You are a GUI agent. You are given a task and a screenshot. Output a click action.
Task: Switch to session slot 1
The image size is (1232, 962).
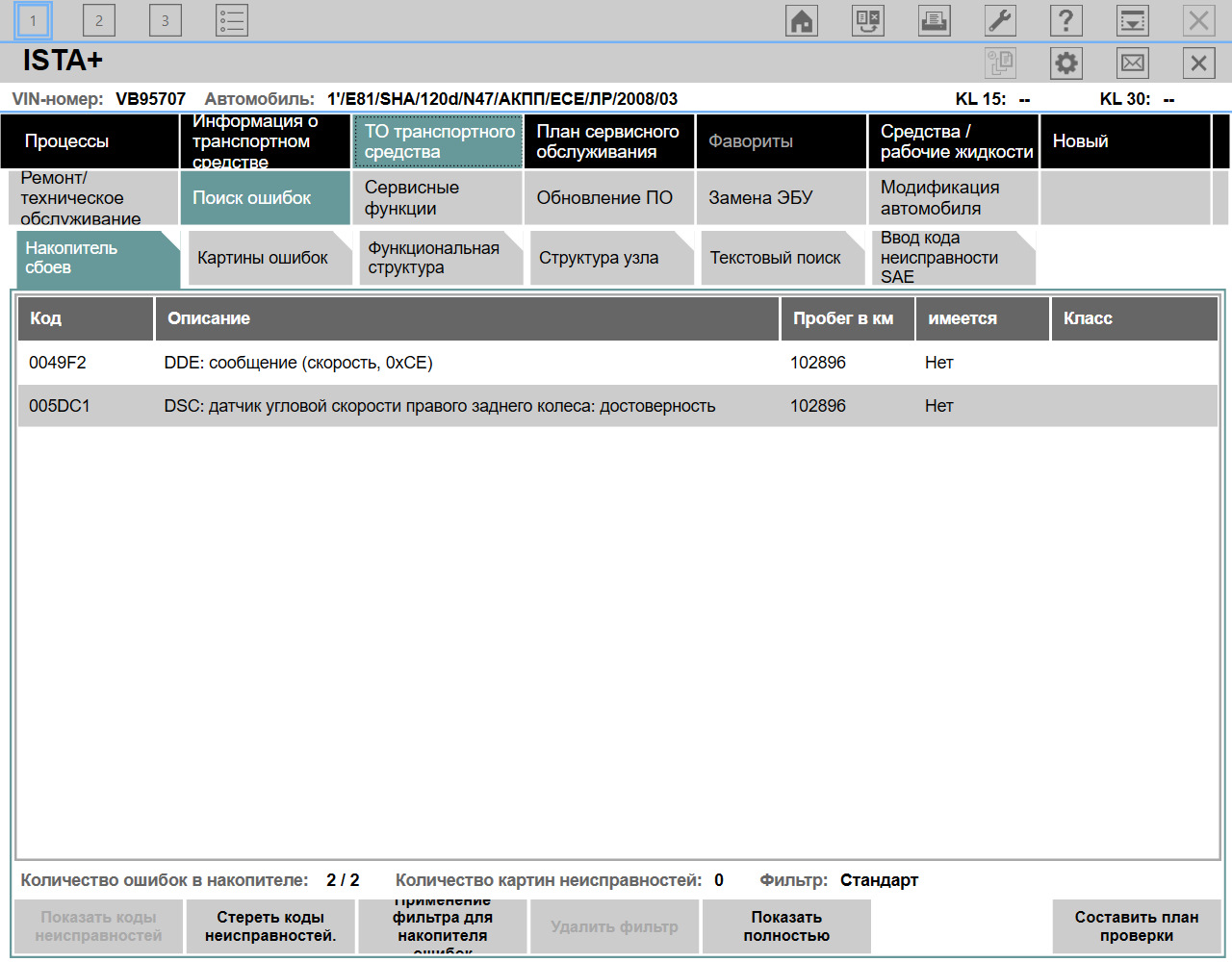[33, 20]
